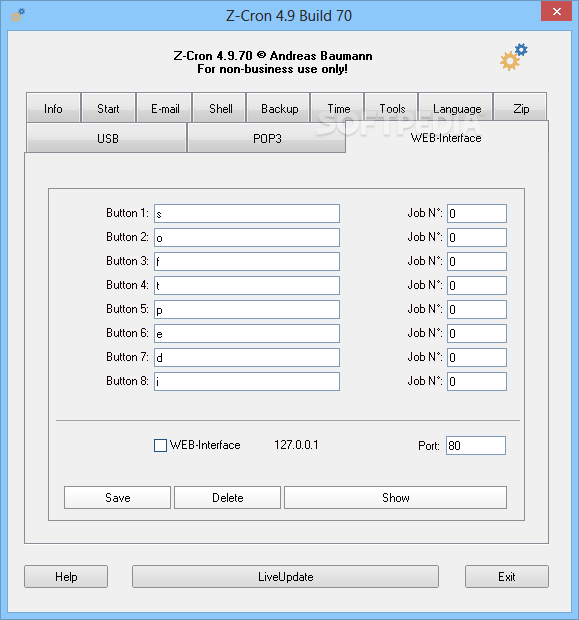The image size is (579, 620).
Task: Switch to the POP3 tab
Action: [x=267, y=138]
